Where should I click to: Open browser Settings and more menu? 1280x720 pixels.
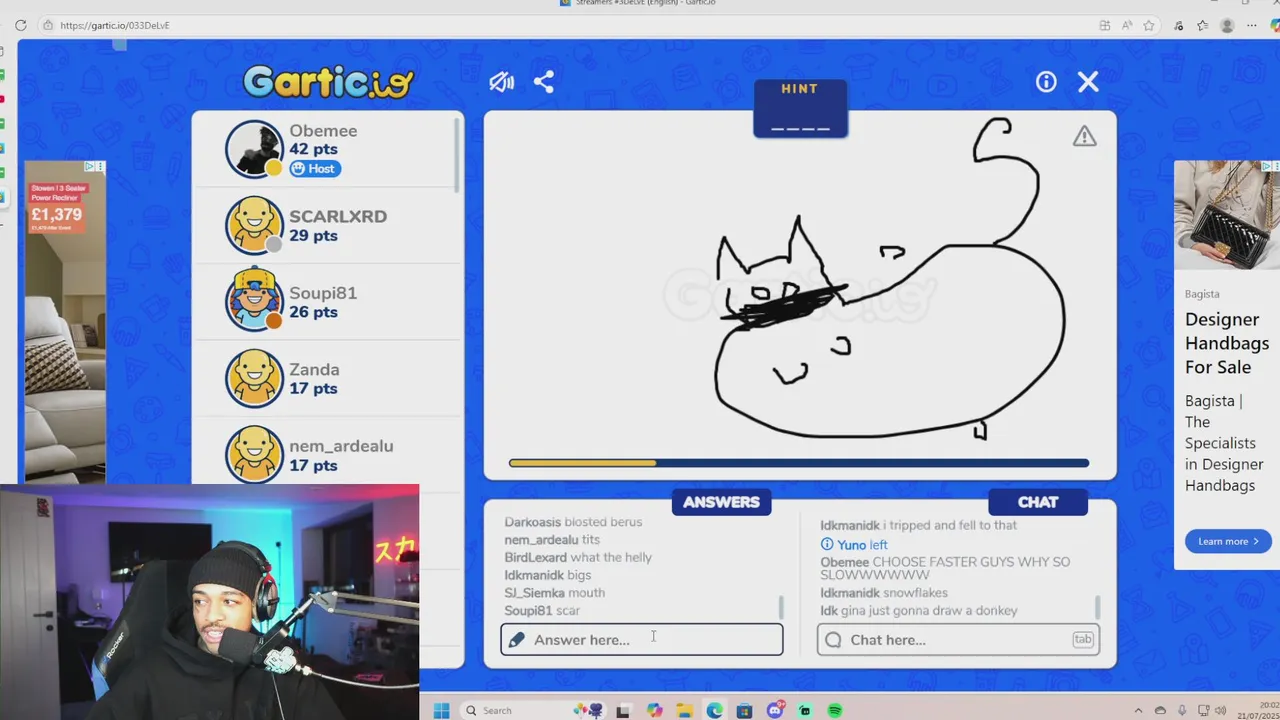pos(1252,25)
